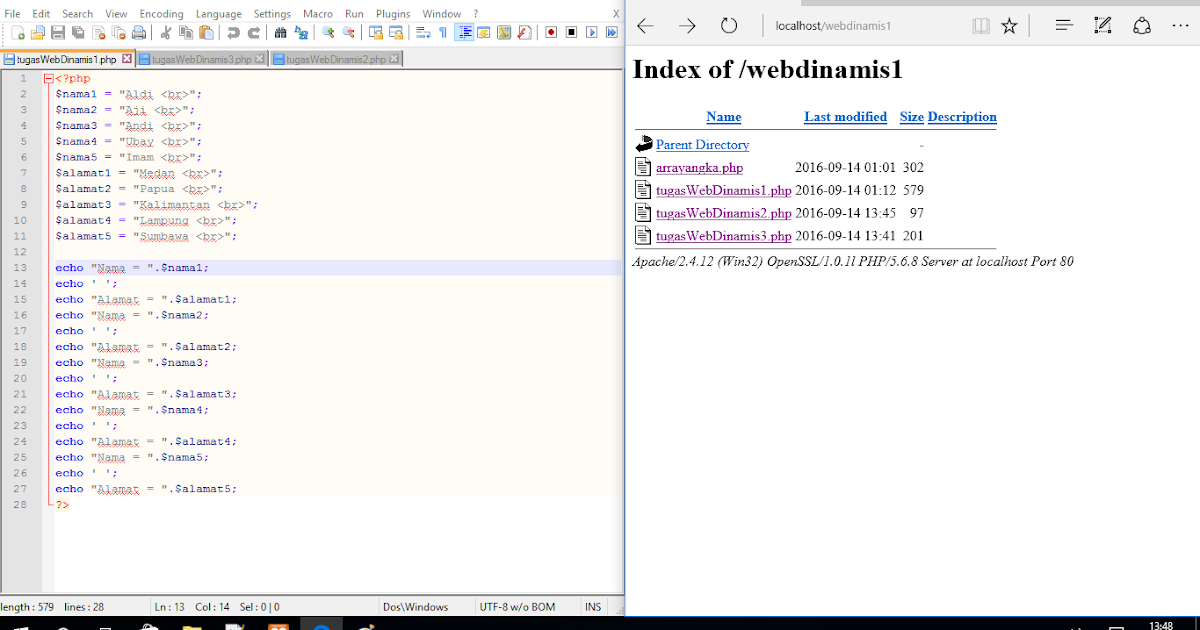This screenshot has height=630, width=1200.
Task: Toggle Word Wrap using the toolbar icon
Action: [421, 33]
